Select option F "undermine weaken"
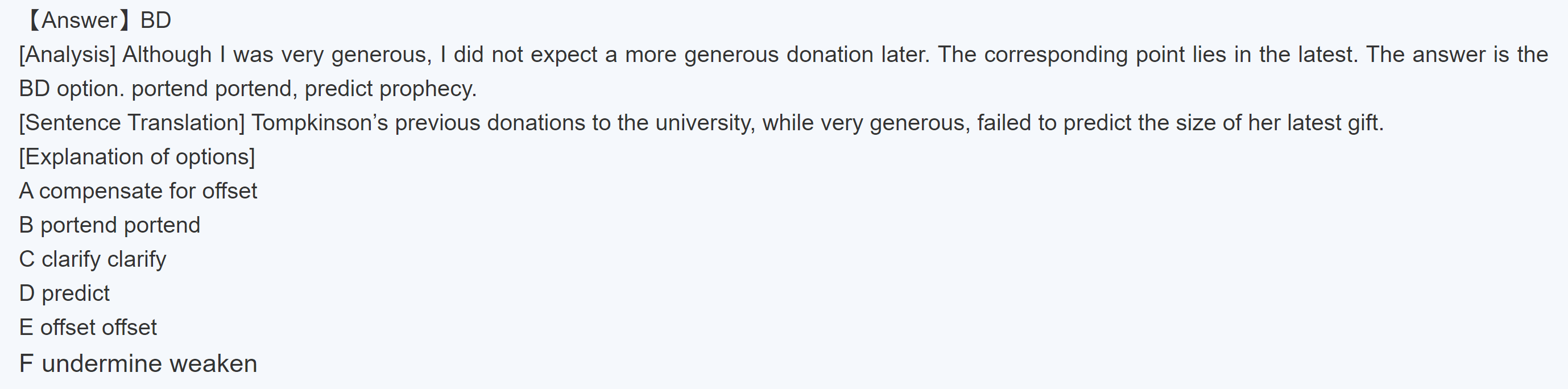Viewport: 1568px width, 389px height. [138, 363]
